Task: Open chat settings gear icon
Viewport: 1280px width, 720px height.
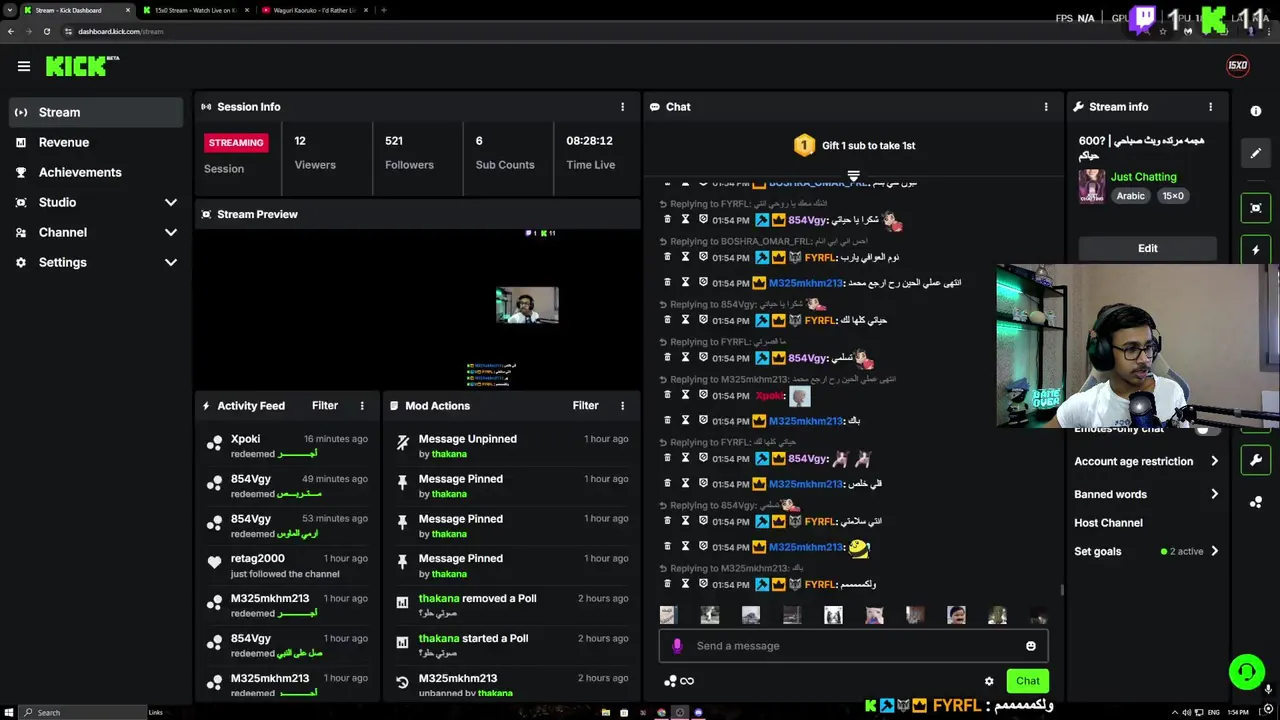Action: [989, 681]
